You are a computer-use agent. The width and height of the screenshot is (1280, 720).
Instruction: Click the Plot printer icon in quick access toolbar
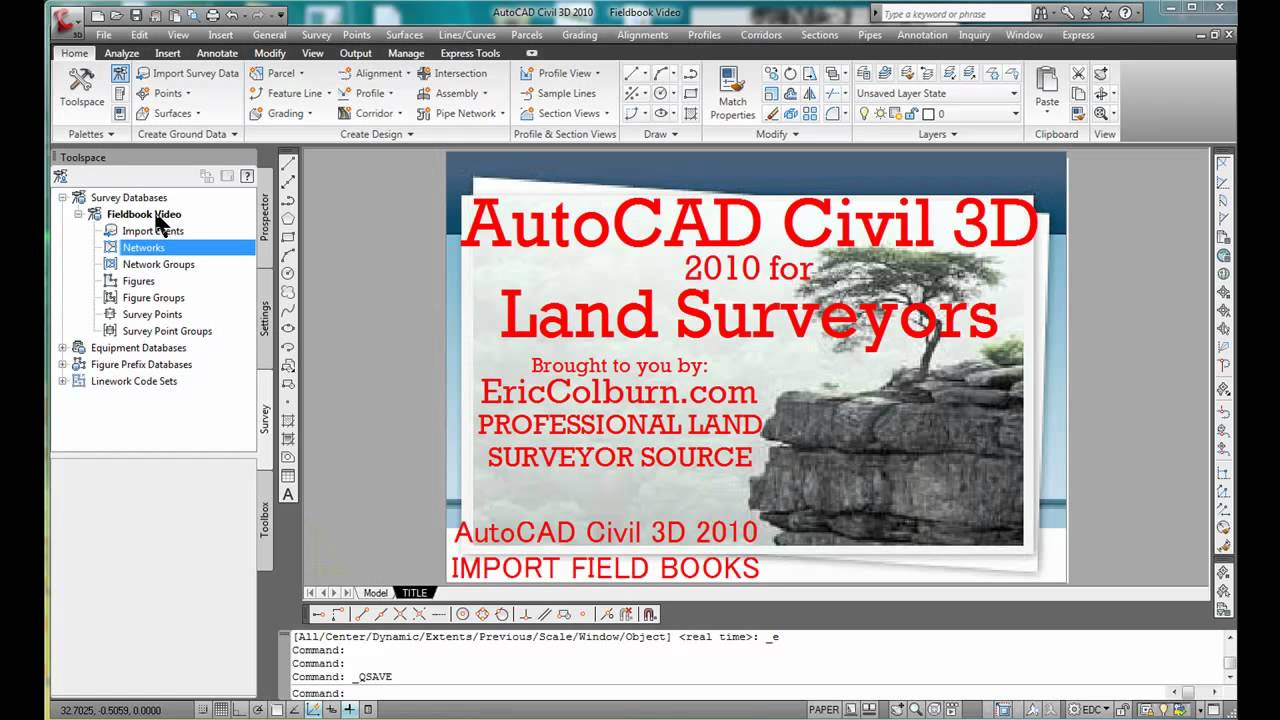[x=212, y=15]
